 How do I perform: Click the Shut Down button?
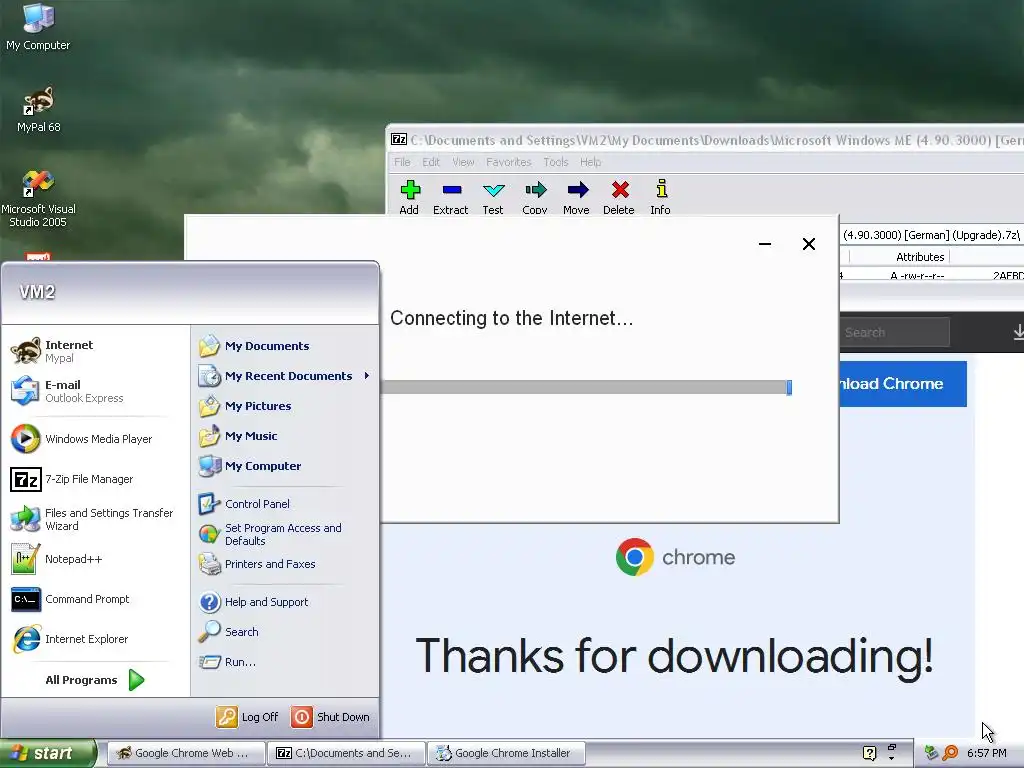tap(330, 716)
